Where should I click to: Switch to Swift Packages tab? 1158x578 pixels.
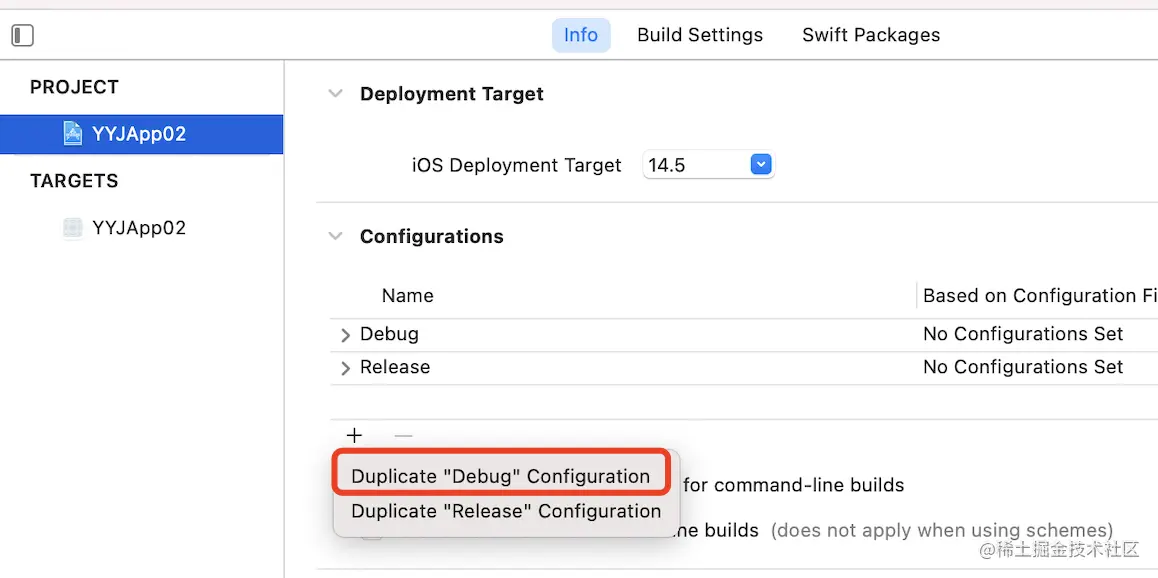click(x=871, y=35)
